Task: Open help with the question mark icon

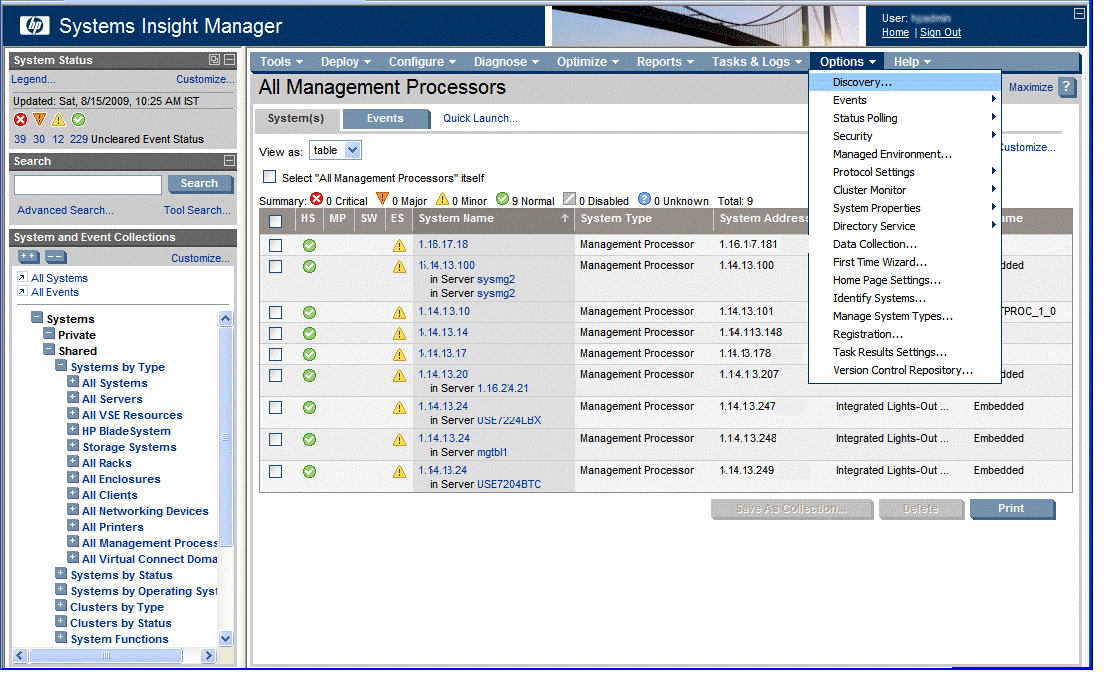Action: [1067, 87]
